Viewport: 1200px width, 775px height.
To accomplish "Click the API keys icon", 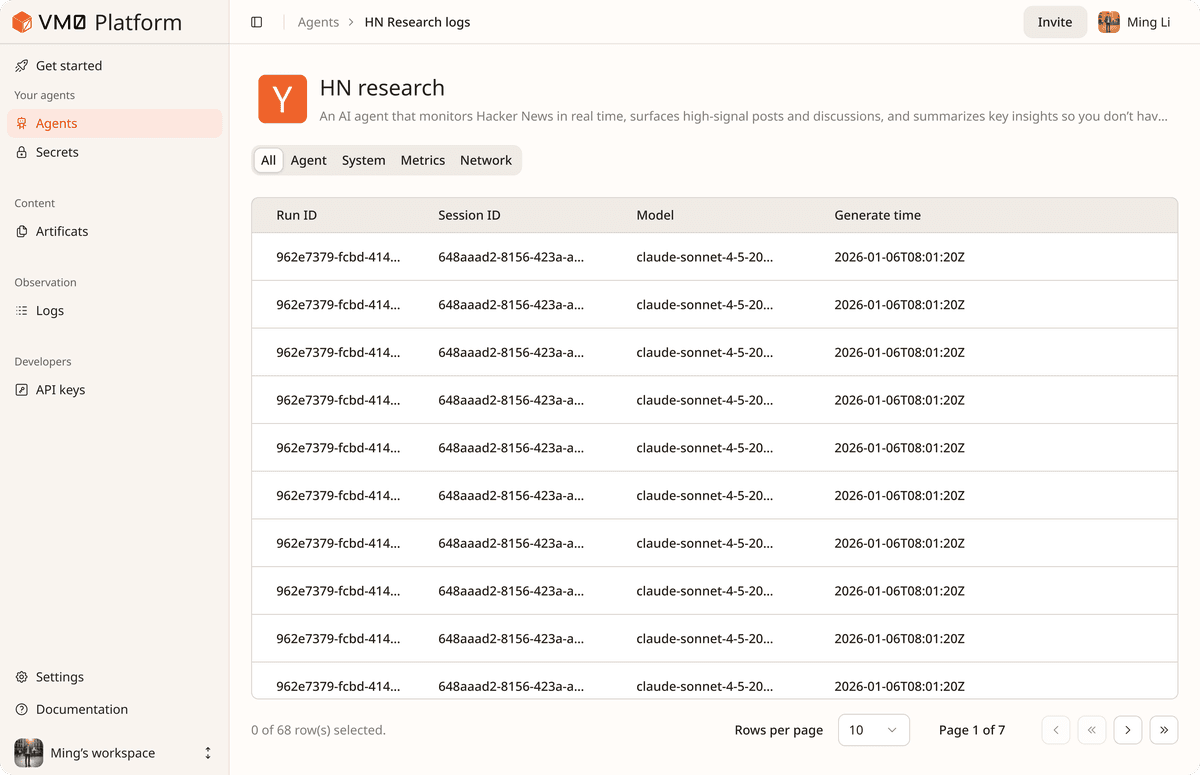I will point(22,390).
